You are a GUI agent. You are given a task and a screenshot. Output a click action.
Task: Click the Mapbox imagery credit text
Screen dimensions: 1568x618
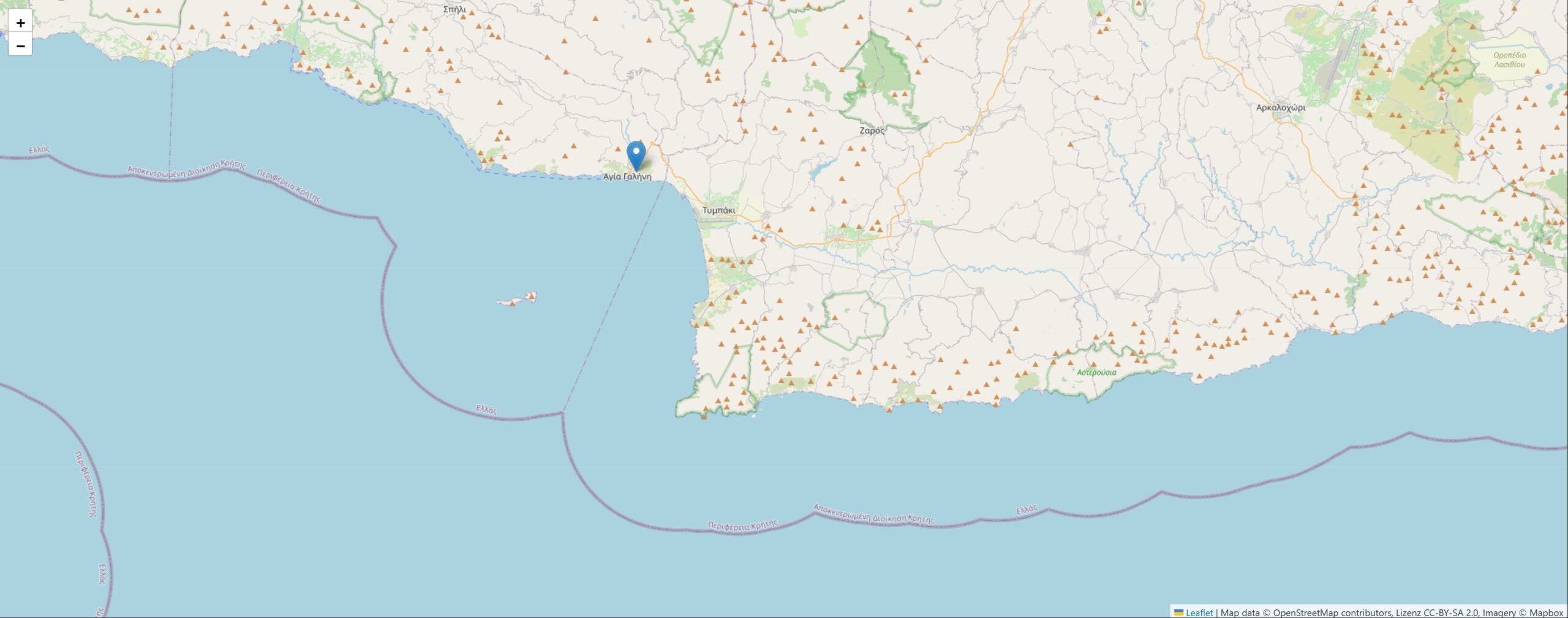coord(1546,612)
